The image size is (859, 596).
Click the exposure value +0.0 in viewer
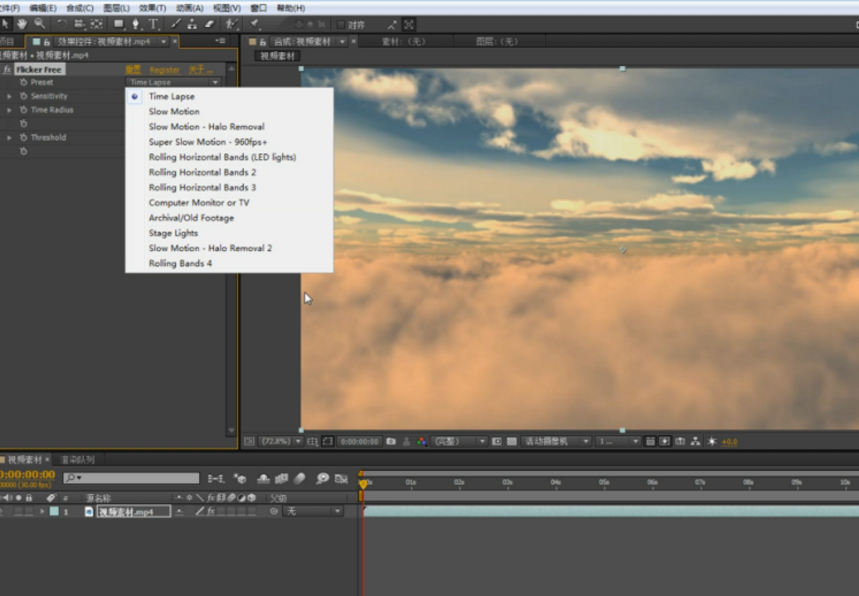tap(729, 441)
